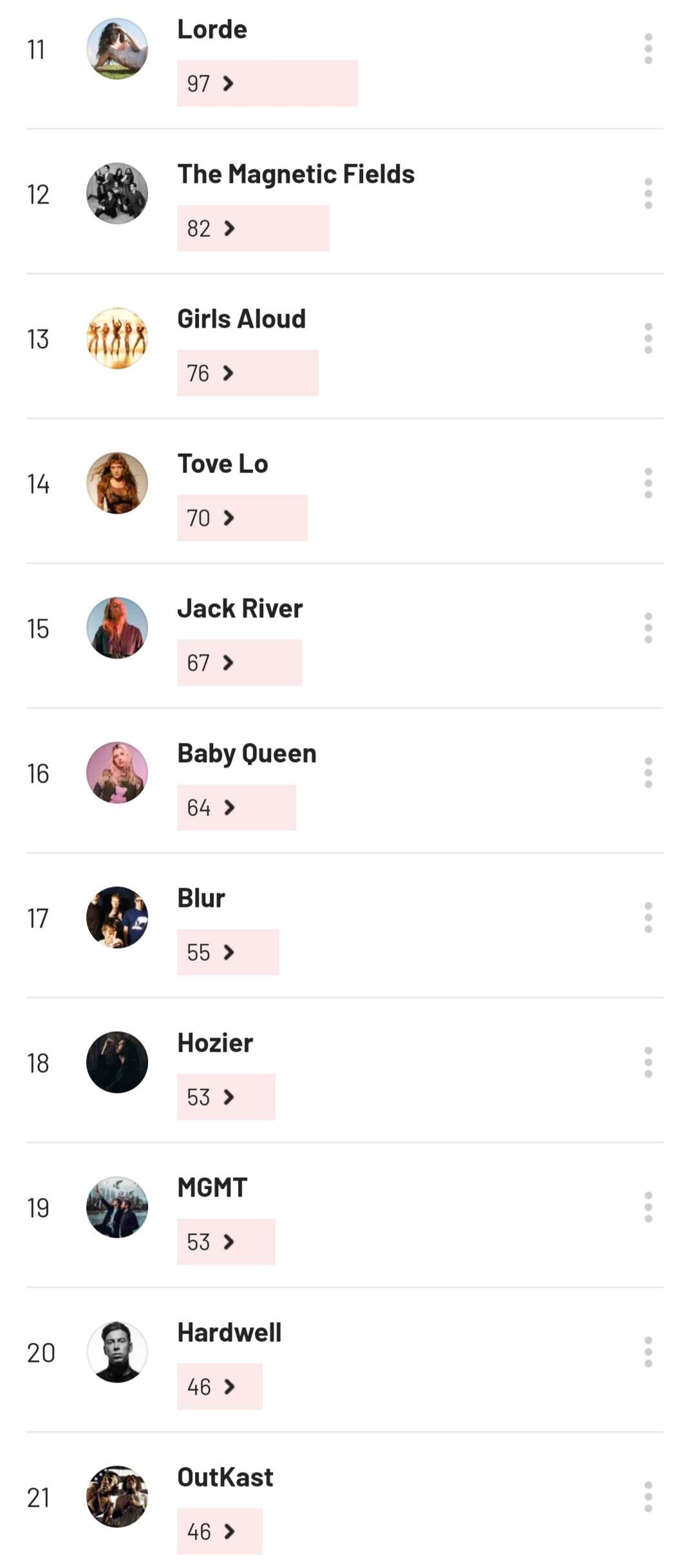692x1568 pixels.
Task: Open more options for The Magnetic Fields
Action: 648,194
